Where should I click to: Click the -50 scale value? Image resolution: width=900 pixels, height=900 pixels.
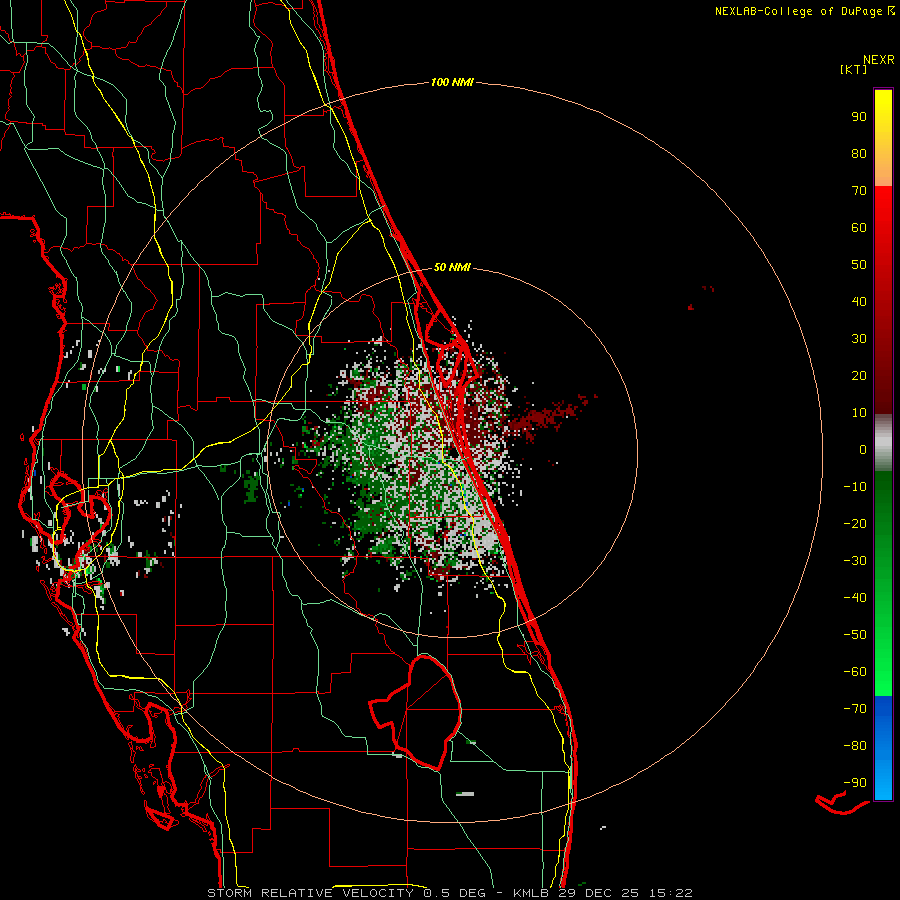point(855,635)
